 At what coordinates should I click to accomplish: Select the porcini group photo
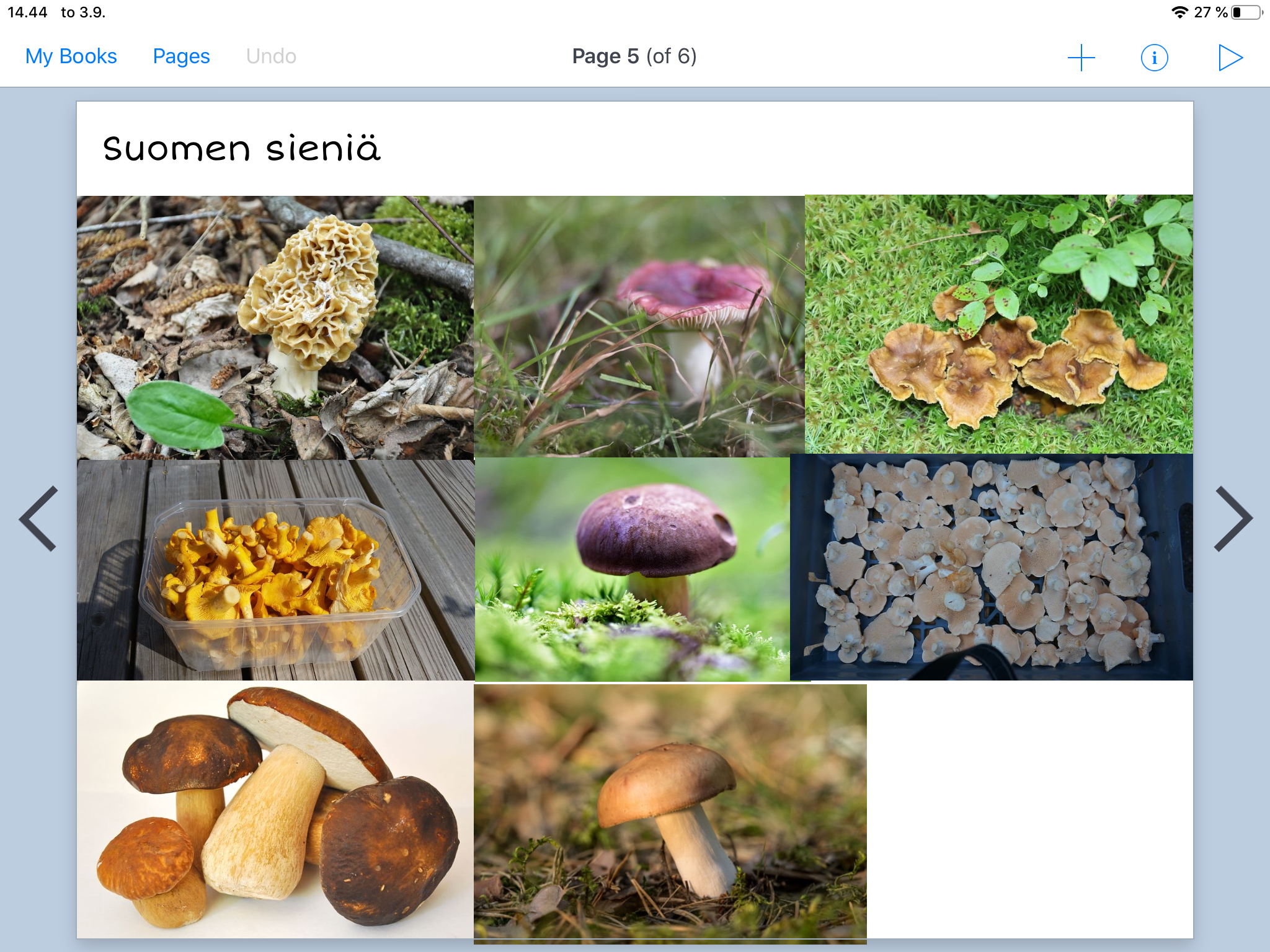pos(275,809)
